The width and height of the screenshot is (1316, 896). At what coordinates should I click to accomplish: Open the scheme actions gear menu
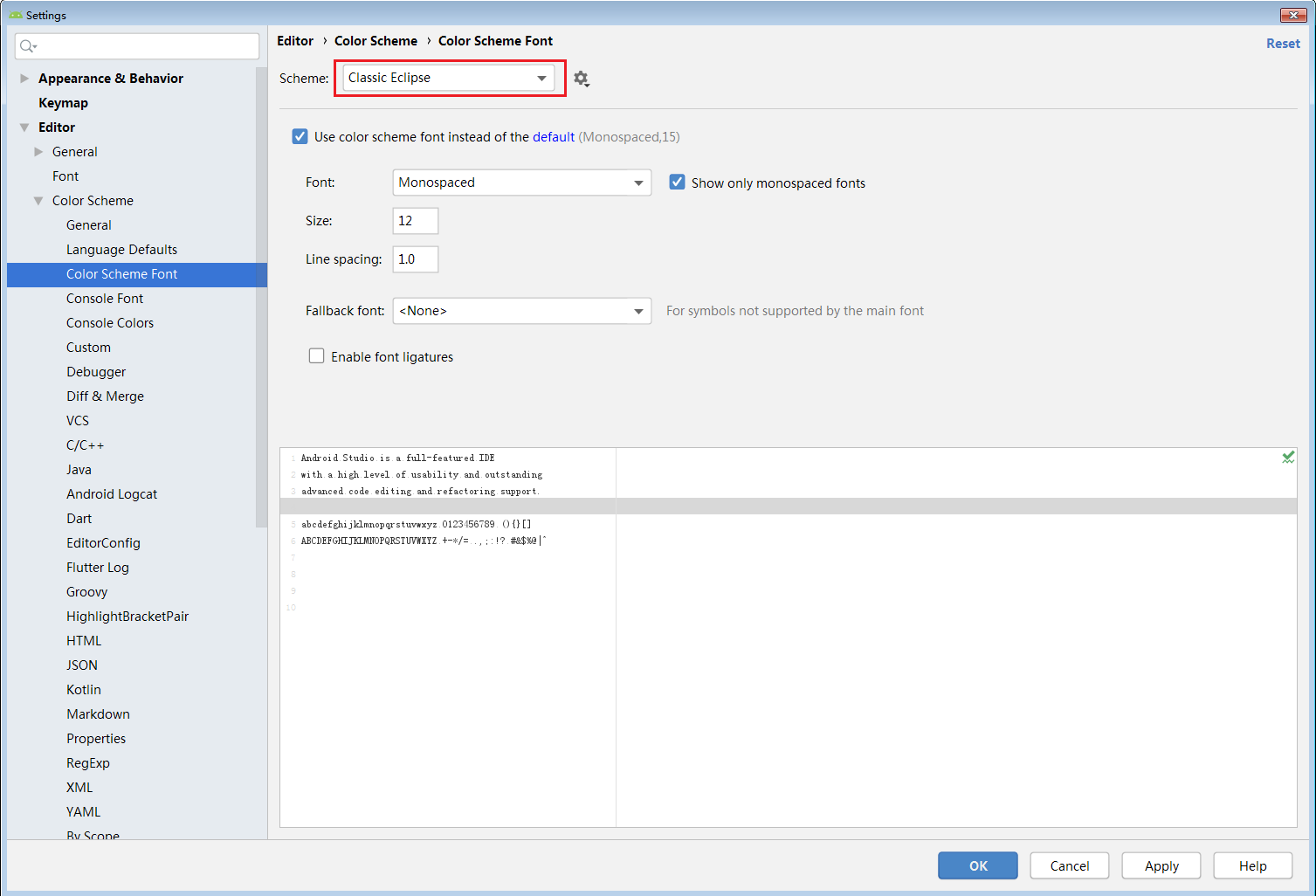pyautogui.click(x=582, y=79)
